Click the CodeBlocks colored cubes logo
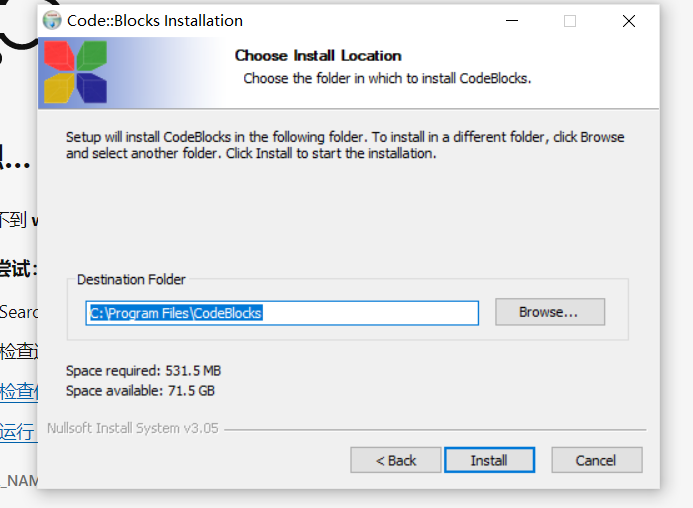693x508 pixels. pyautogui.click(x=76, y=72)
